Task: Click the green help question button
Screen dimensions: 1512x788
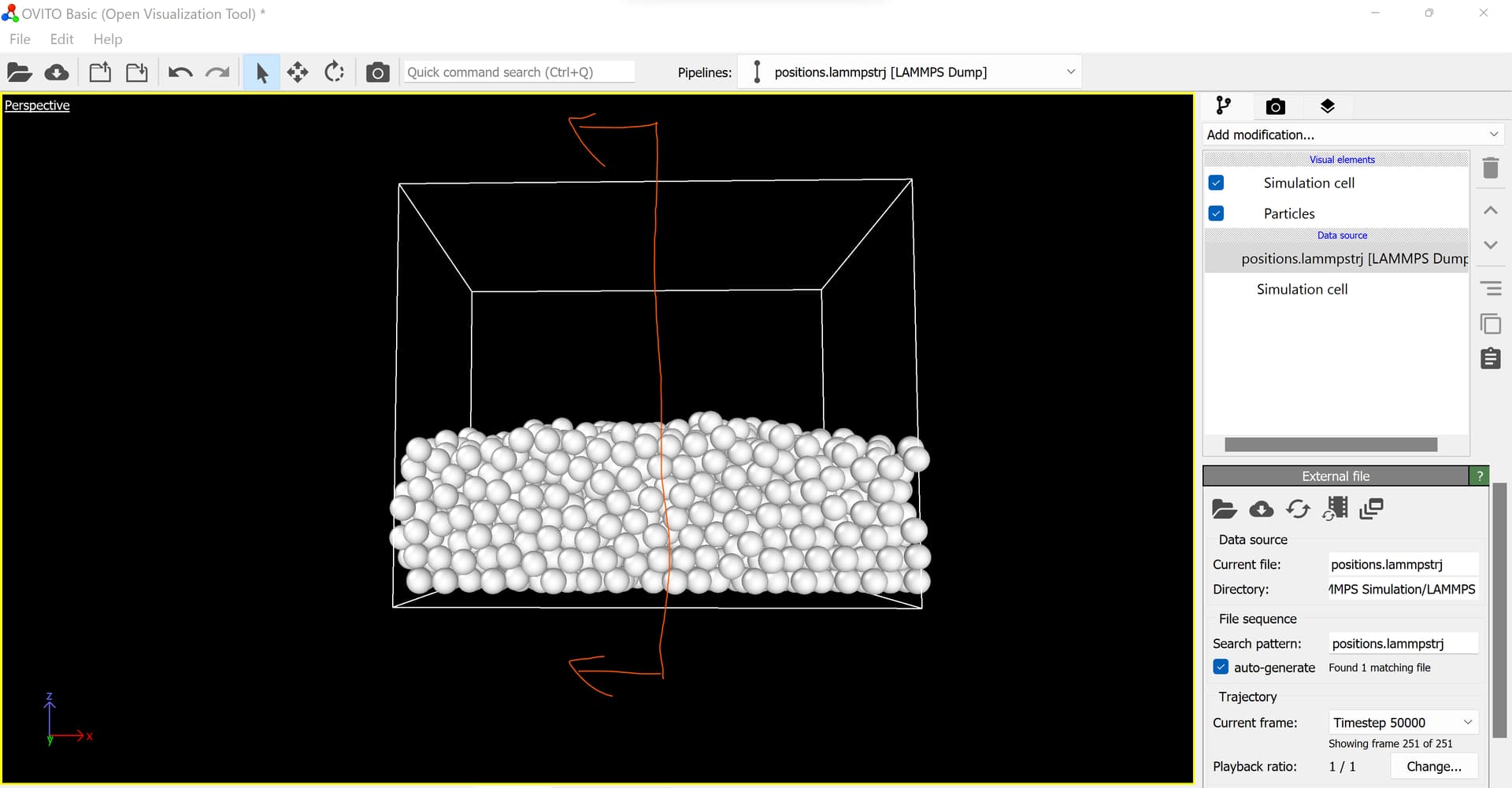Action: pos(1480,475)
